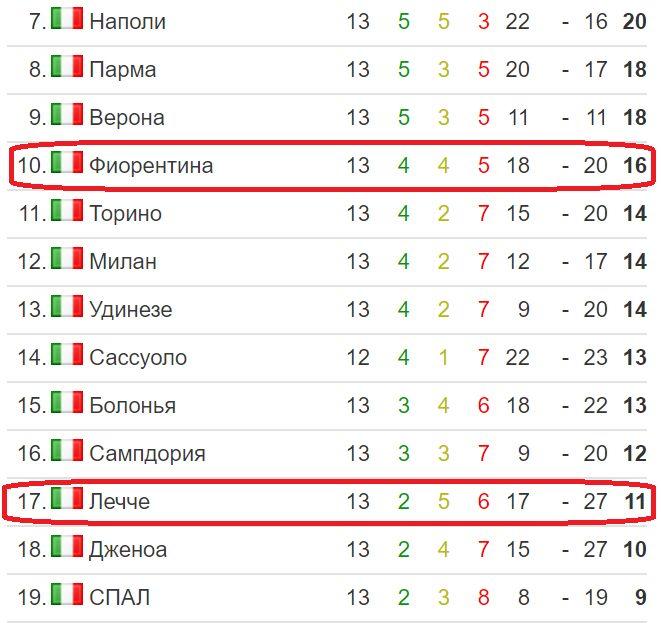Click Сассуоло's 12 matches played value
The width and height of the screenshot is (661, 623).
tap(358, 357)
